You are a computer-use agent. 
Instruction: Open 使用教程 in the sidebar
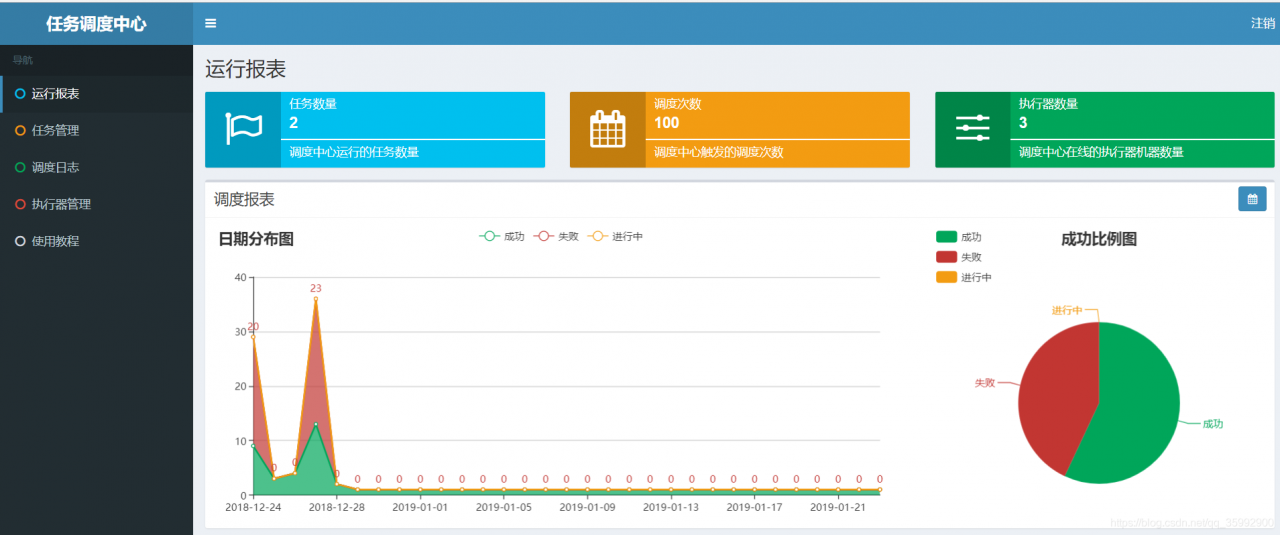point(97,241)
